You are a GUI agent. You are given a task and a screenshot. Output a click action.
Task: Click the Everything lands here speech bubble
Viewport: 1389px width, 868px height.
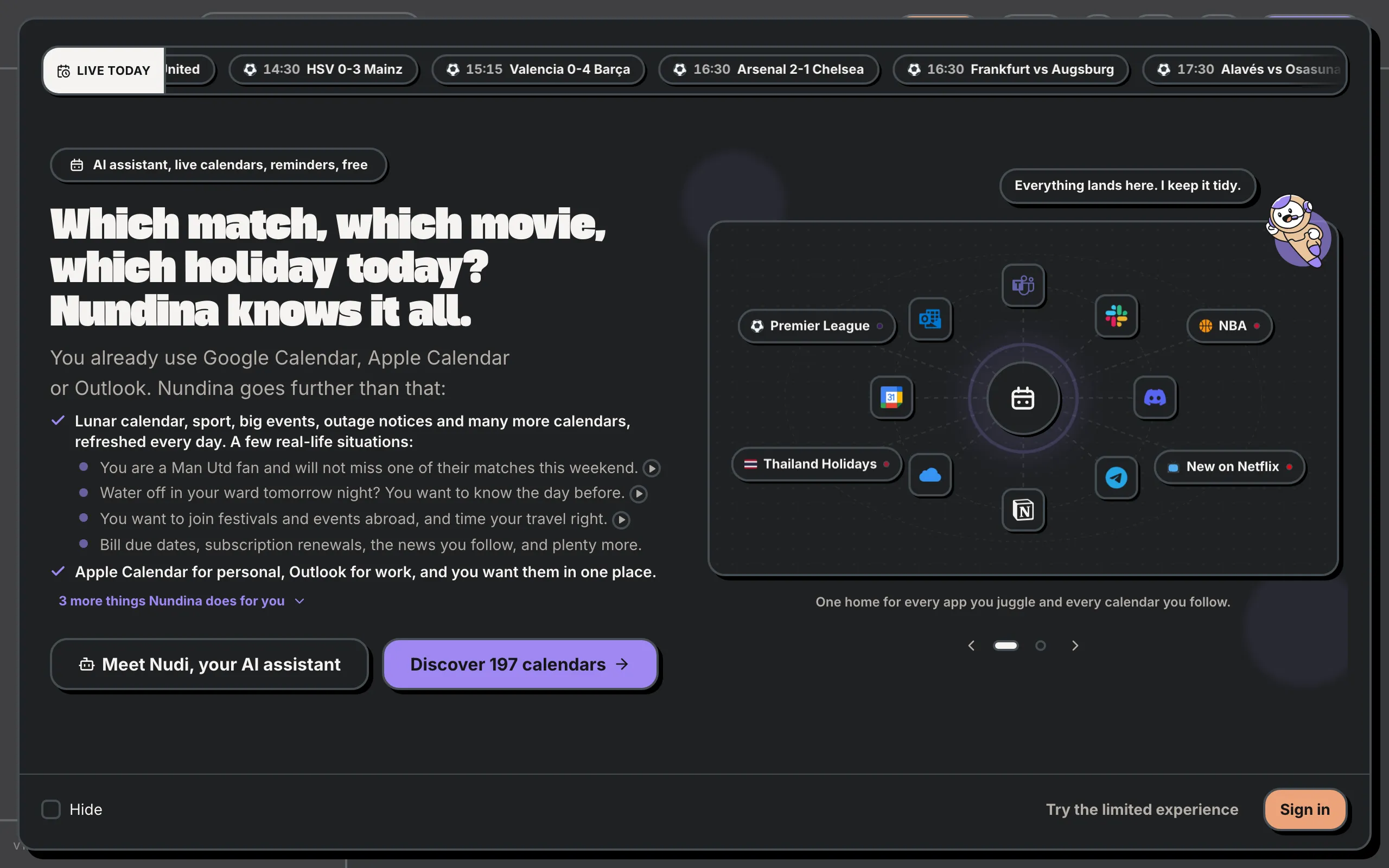pyautogui.click(x=1127, y=186)
